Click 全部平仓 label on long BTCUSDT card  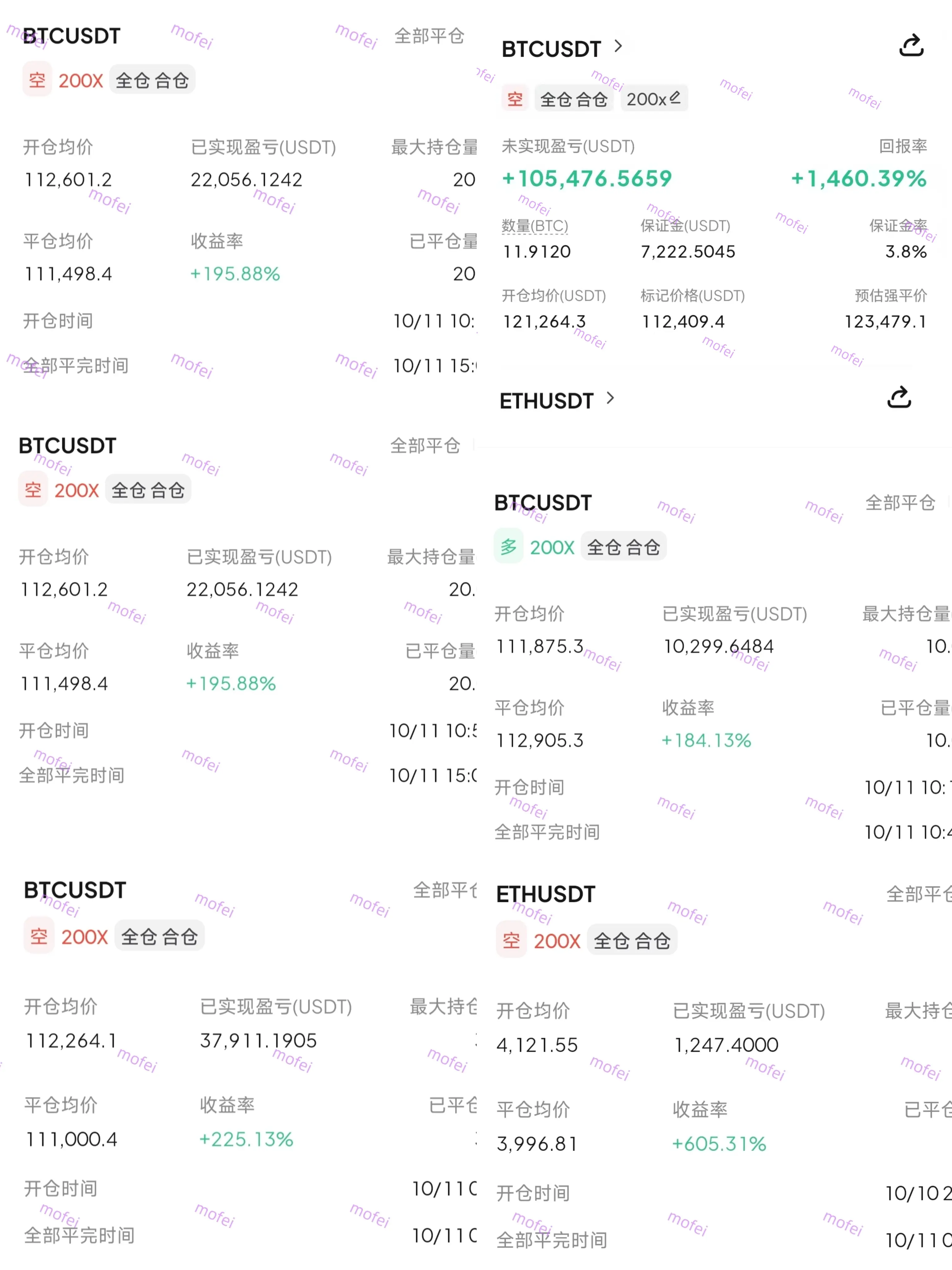pyautogui.click(x=900, y=503)
